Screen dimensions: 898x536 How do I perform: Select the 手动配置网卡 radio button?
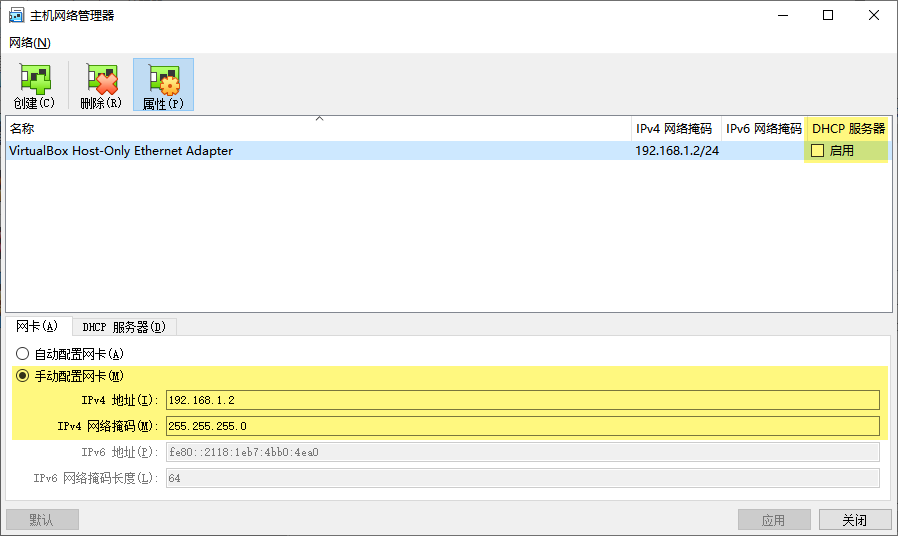click(23, 376)
